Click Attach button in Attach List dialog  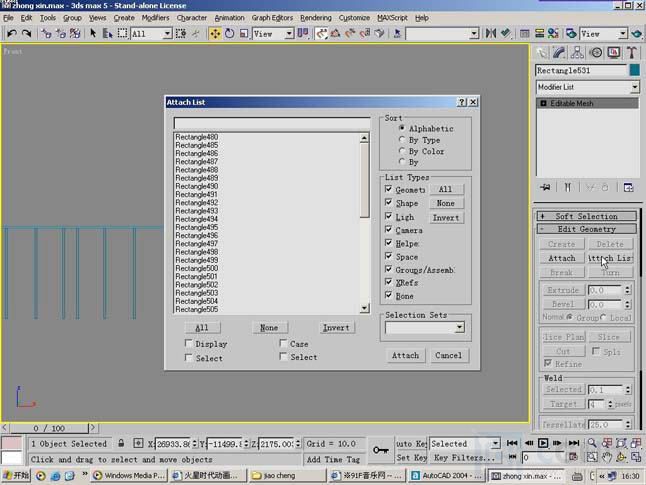coord(405,355)
